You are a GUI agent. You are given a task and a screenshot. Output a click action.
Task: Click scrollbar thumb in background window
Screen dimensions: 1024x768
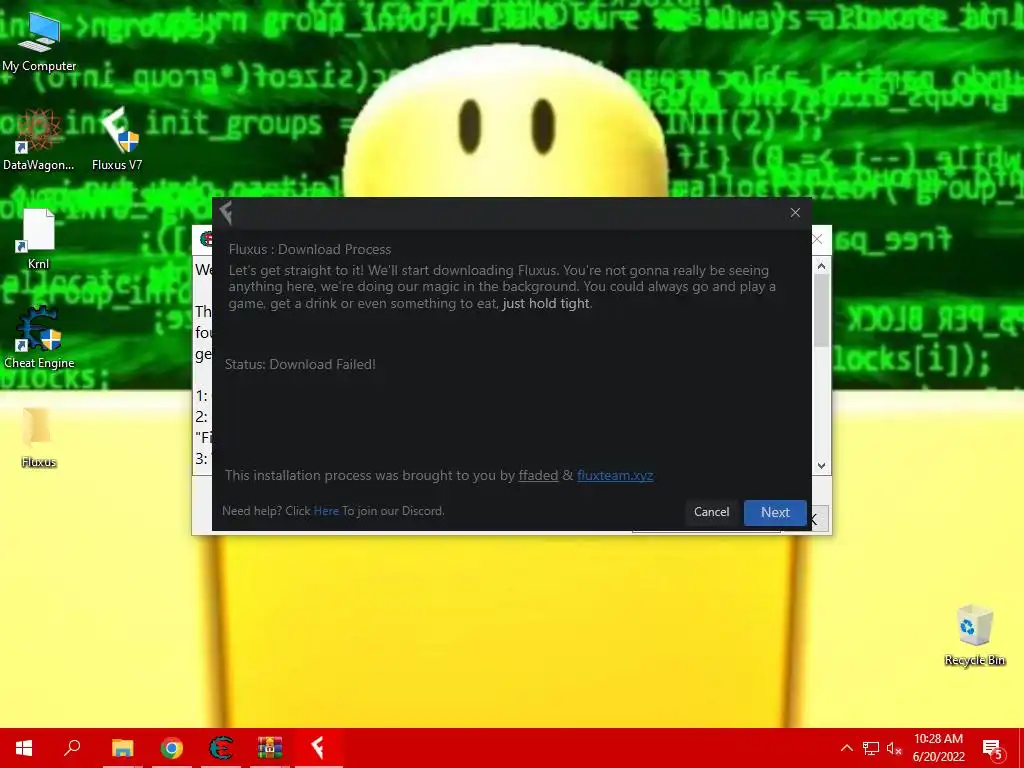tap(822, 311)
